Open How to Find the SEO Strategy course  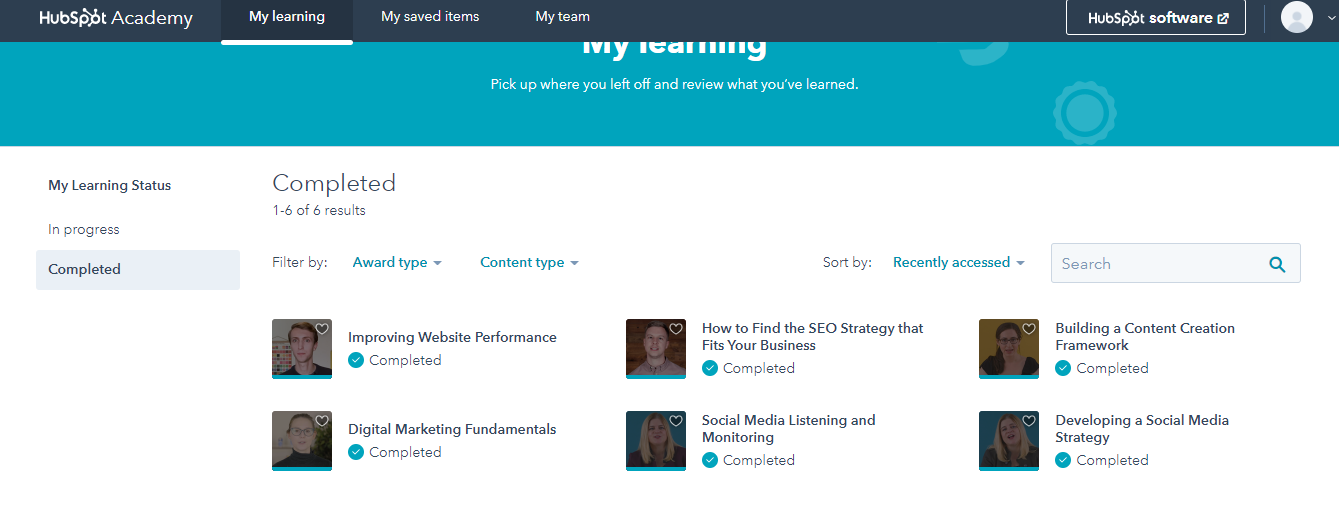click(x=813, y=337)
